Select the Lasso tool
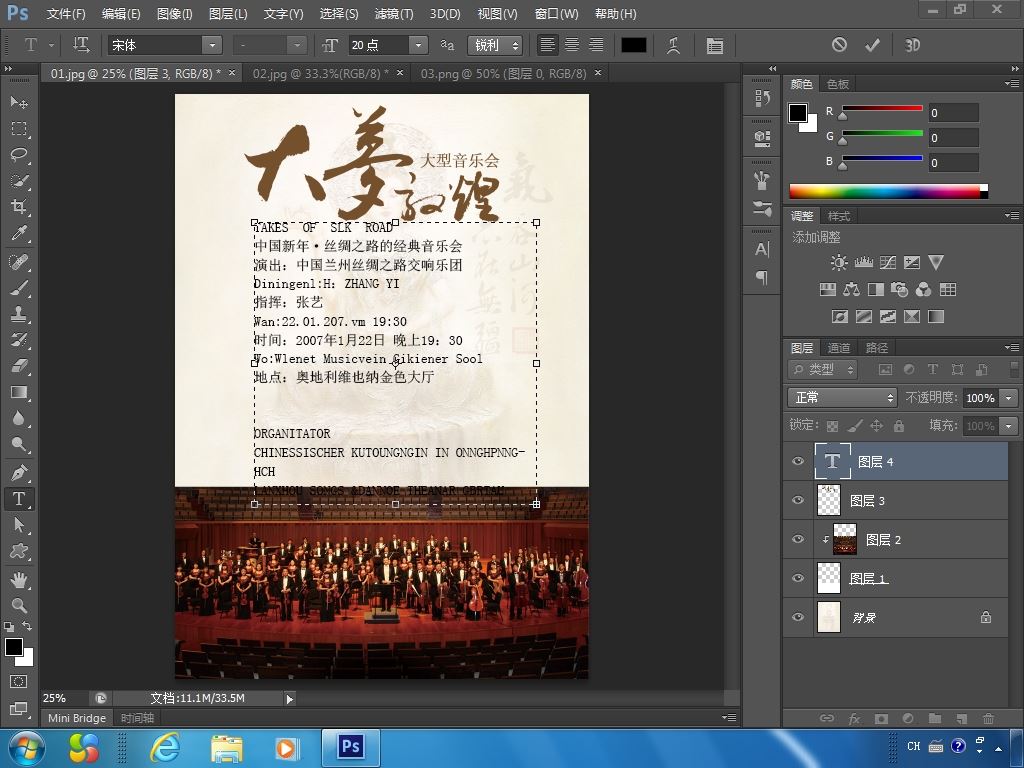The width and height of the screenshot is (1024, 768). pyautogui.click(x=19, y=155)
